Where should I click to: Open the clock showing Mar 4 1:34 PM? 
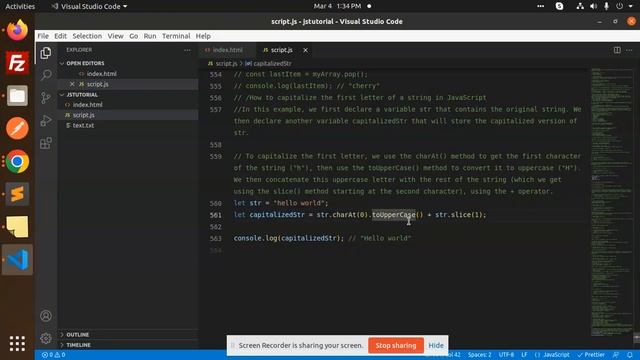point(337,6)
